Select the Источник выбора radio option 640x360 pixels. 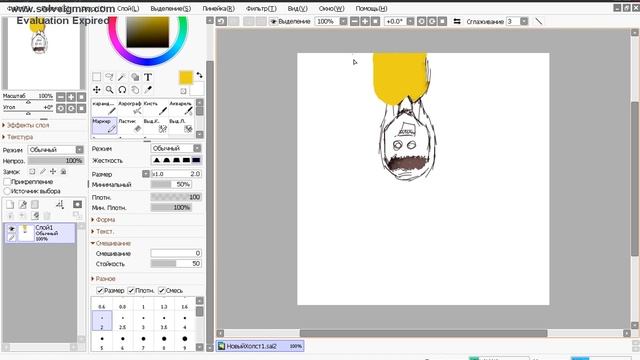[7, 191]
